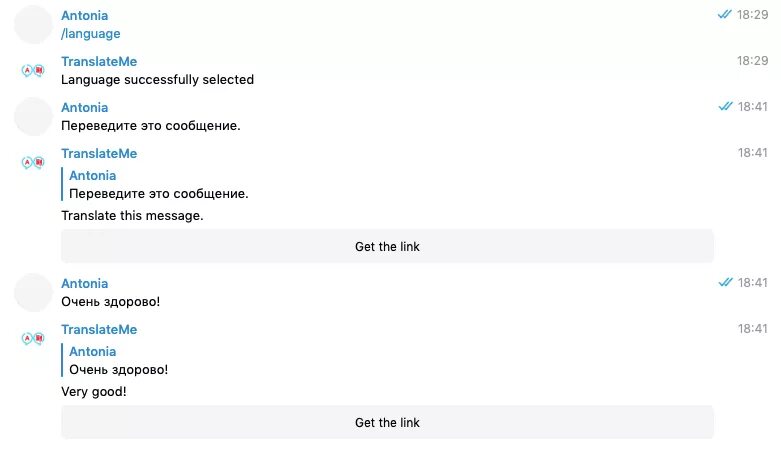Open TranslateMe avatar beside Very good! reply

[33, 339]
